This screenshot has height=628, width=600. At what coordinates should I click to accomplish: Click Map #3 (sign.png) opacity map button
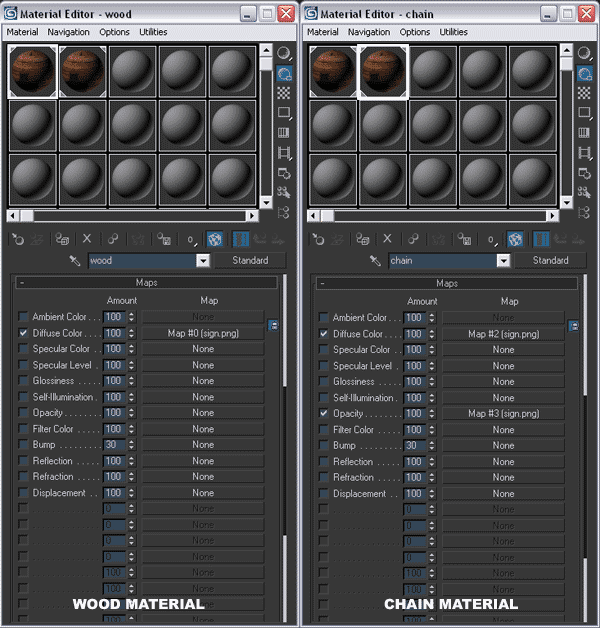pos(503,413)
